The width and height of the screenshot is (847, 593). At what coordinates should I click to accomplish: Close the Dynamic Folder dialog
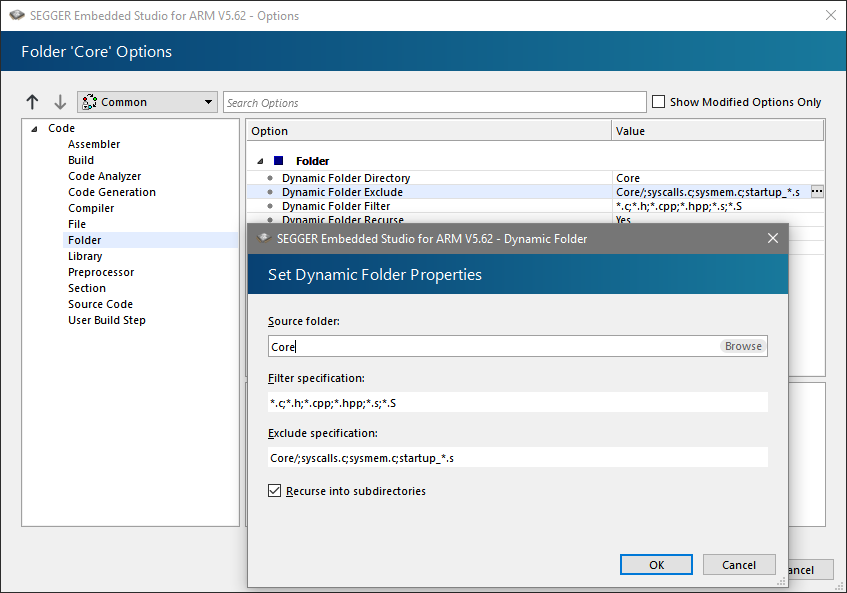point(772,238)
